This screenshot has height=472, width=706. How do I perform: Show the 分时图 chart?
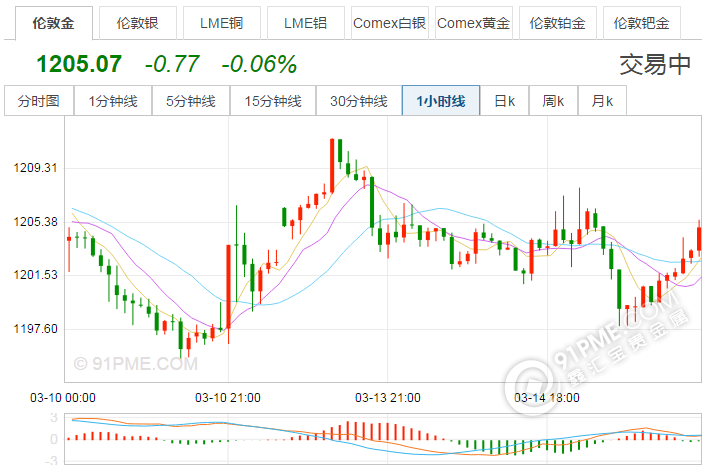(39, 101)
